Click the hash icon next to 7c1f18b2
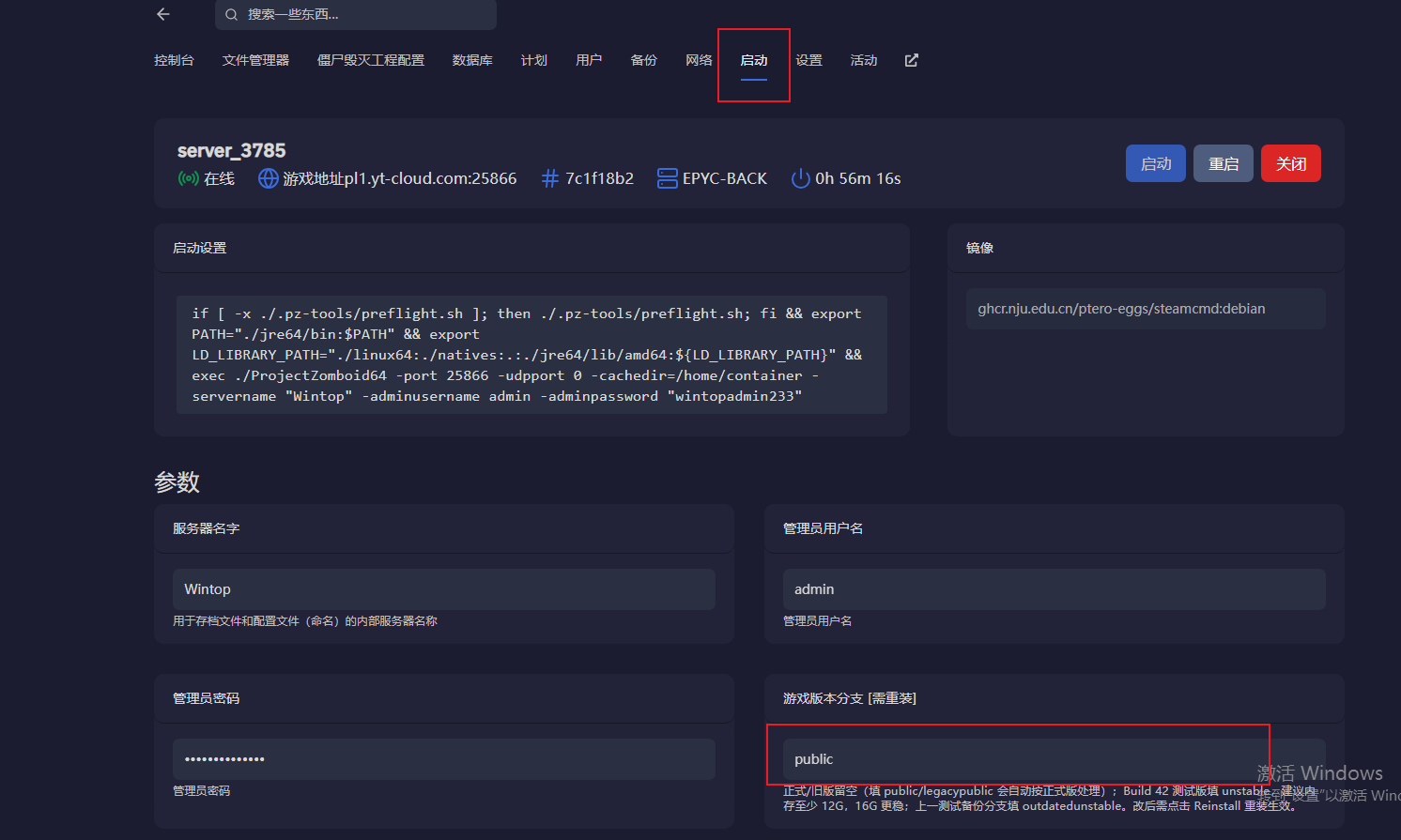 (x=550, y=178)
